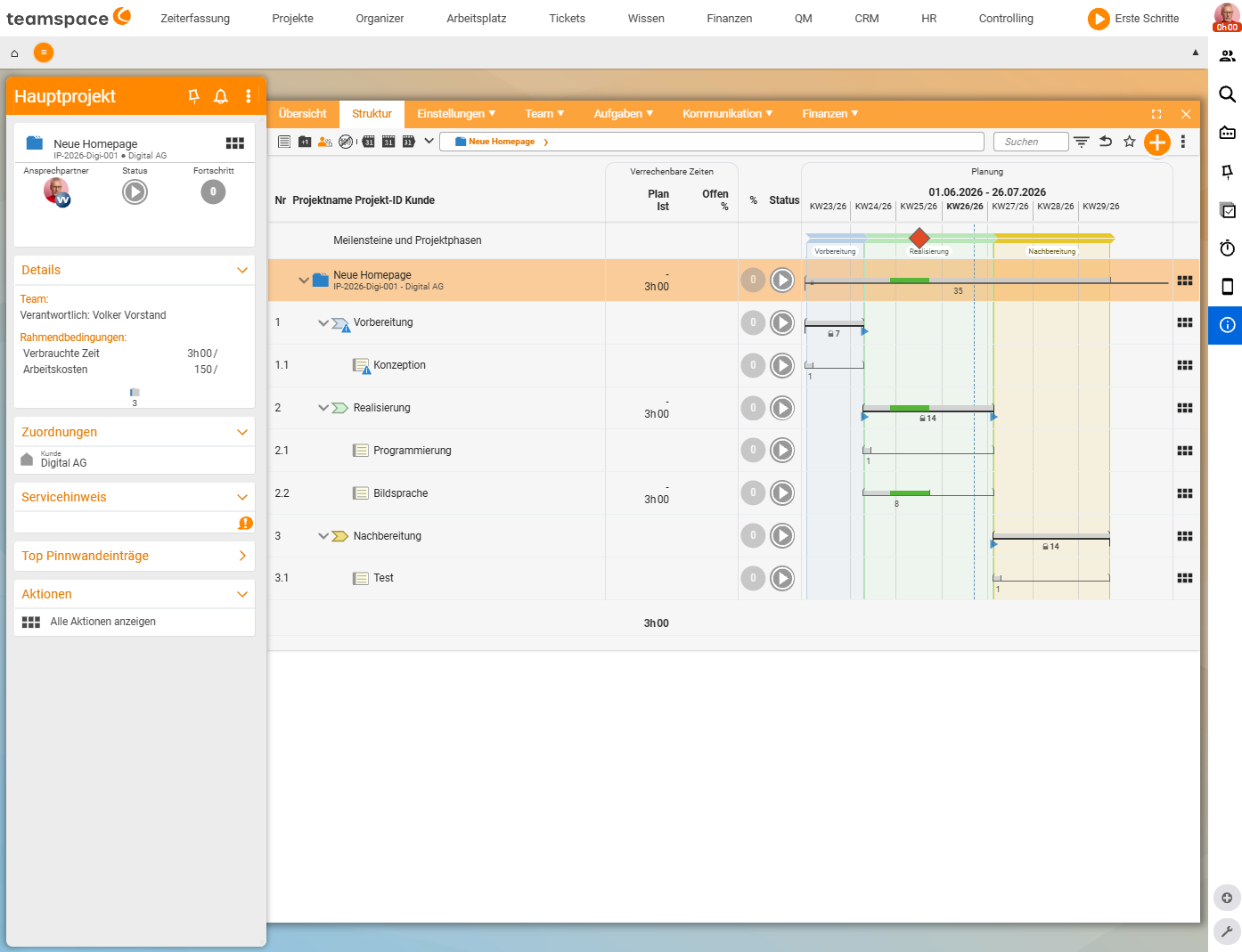Click the search magnifier in right sidebar
The width and height of the screenshot is (1242, 952).
[1227, 94]
